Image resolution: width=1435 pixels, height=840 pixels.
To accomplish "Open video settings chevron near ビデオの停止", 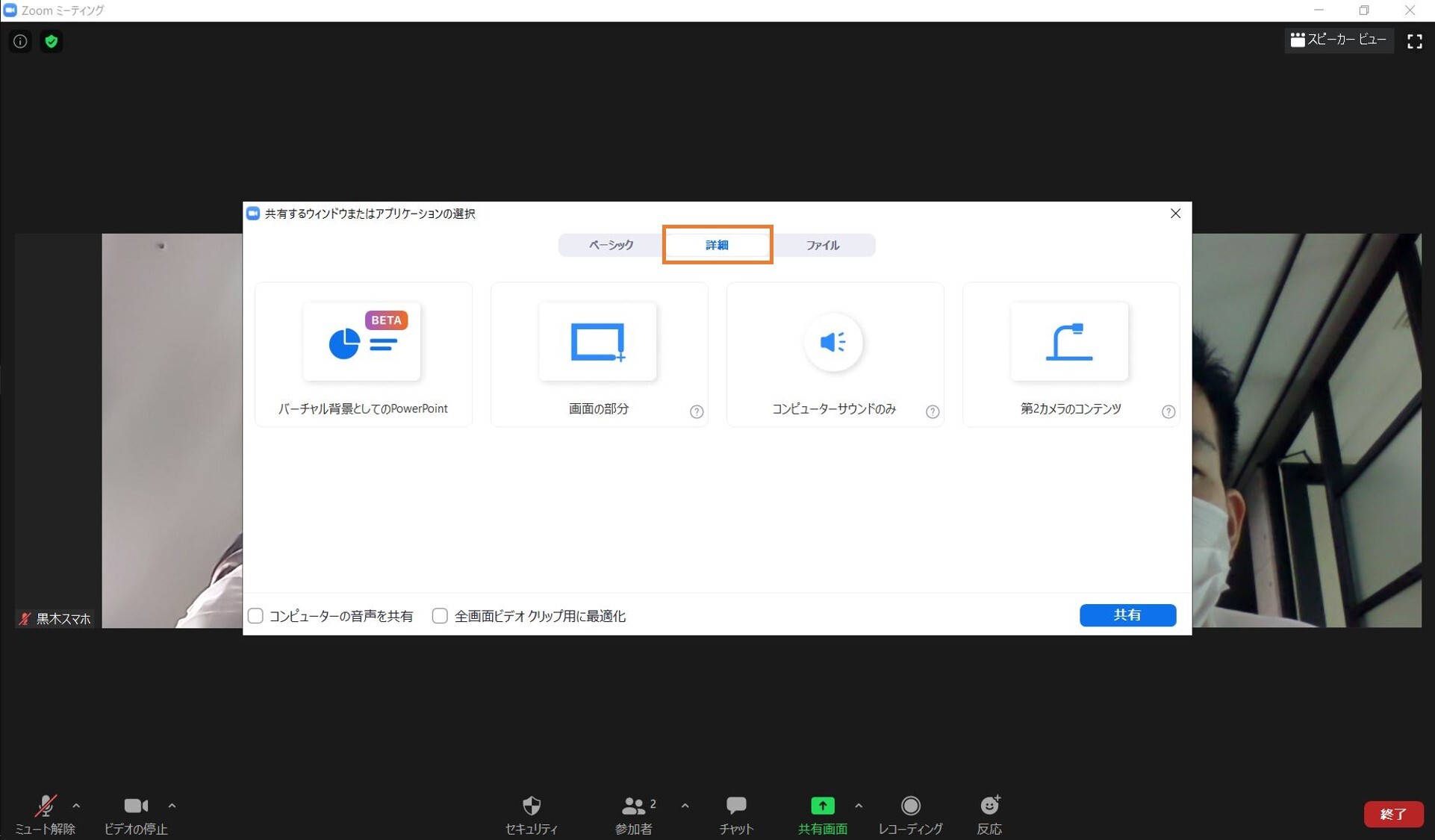I will (172, 806).
